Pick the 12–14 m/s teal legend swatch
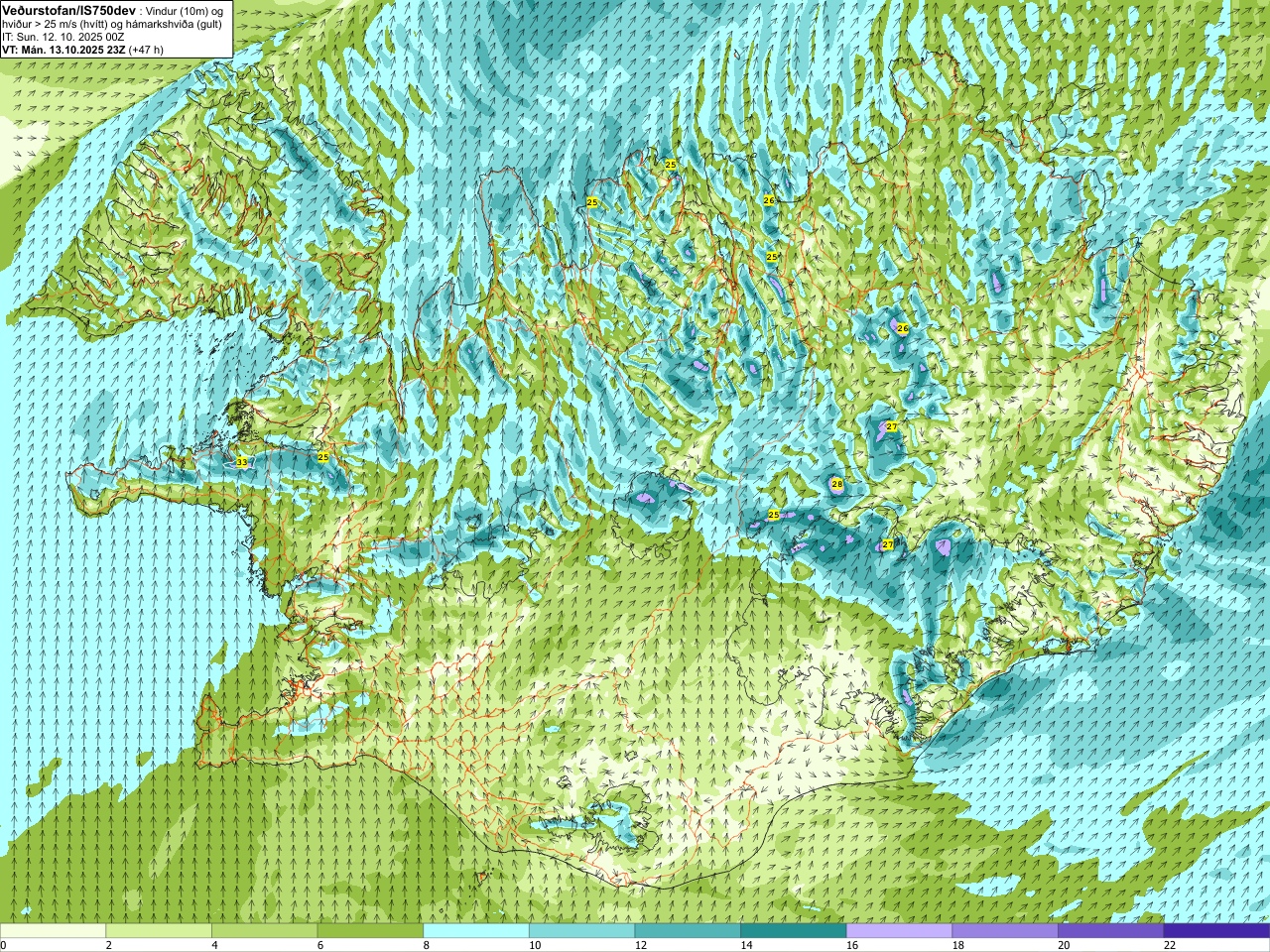The height and width of the screenshot is (952, 1270). click(x=688, y=931)
